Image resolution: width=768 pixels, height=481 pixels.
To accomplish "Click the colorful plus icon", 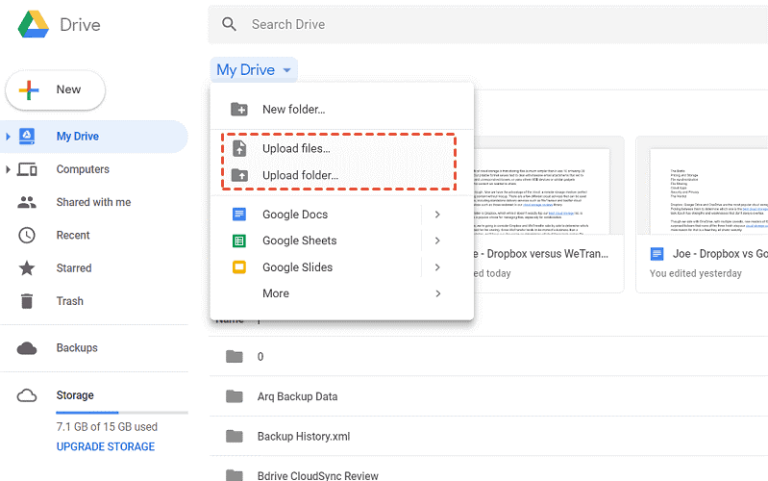I will [x=28, y=90].
